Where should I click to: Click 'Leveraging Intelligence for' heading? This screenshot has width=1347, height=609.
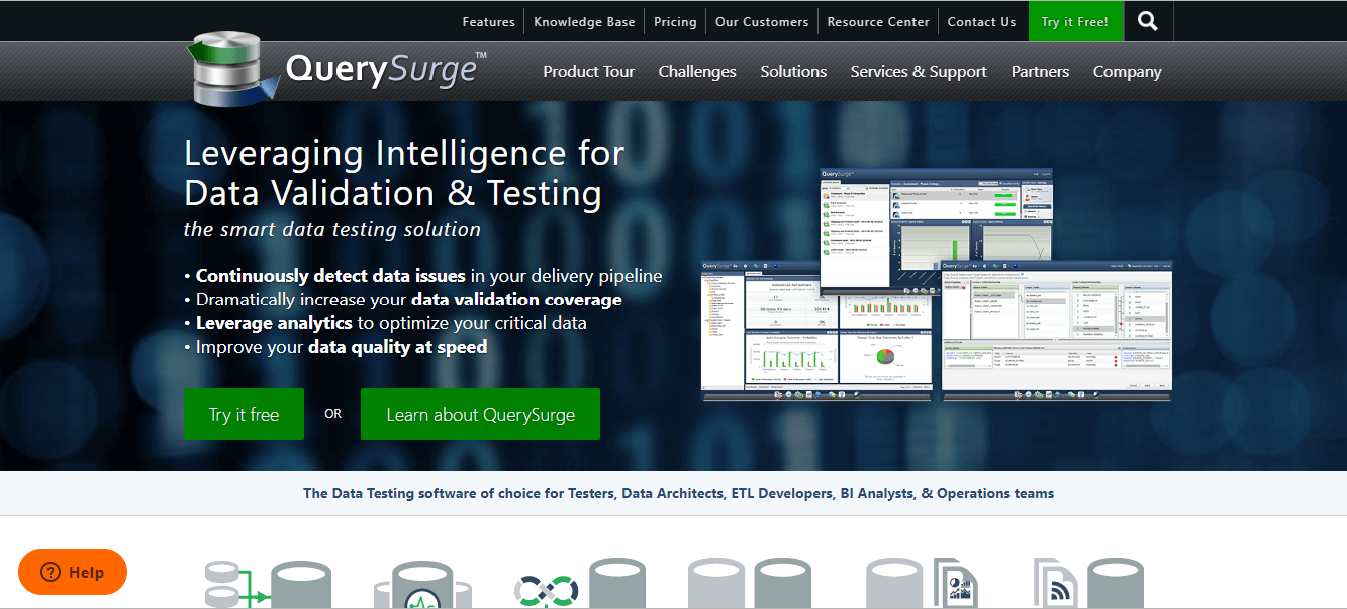click(x=404, y=153)
